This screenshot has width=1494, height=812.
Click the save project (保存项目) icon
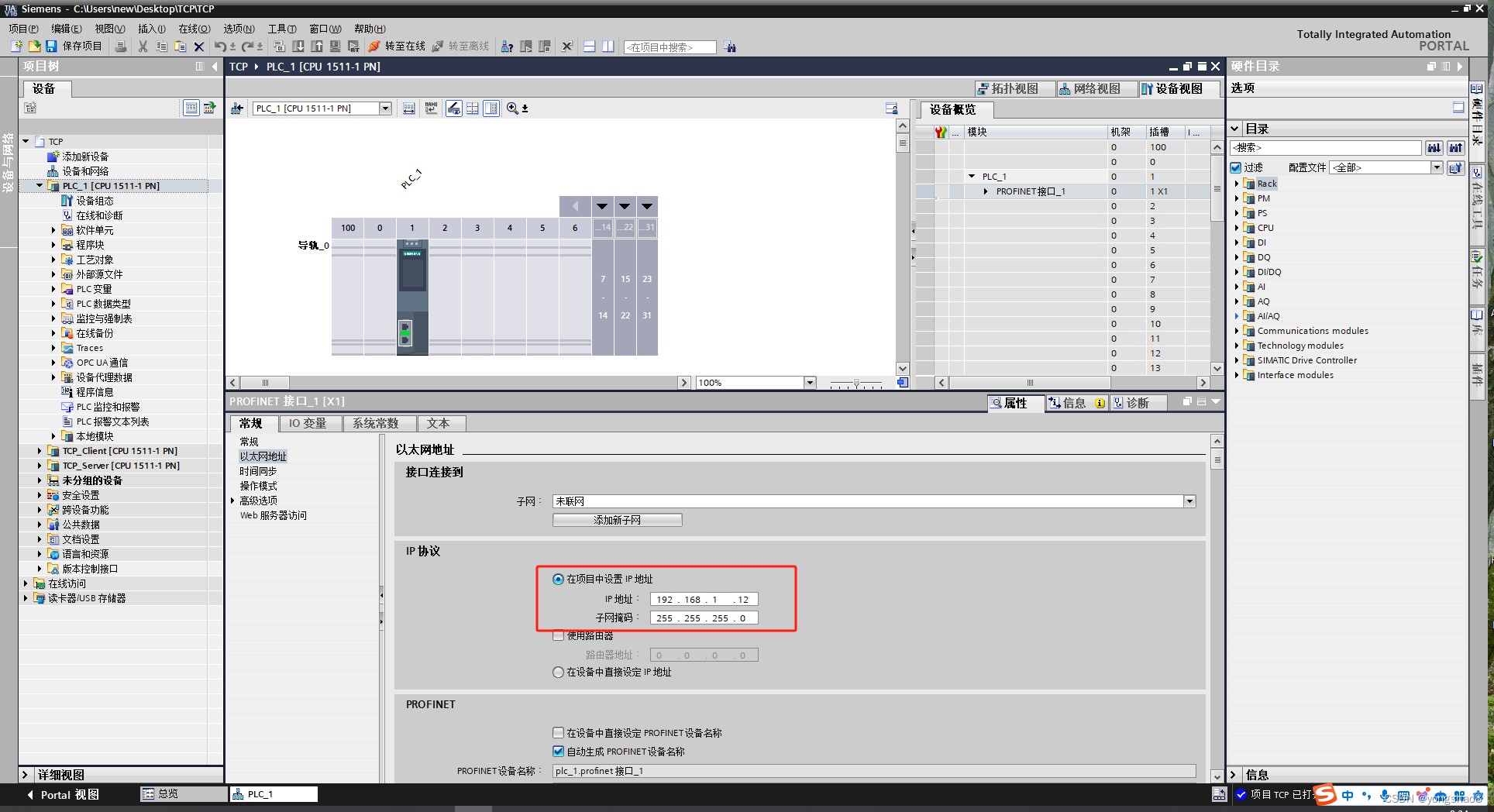51,46
